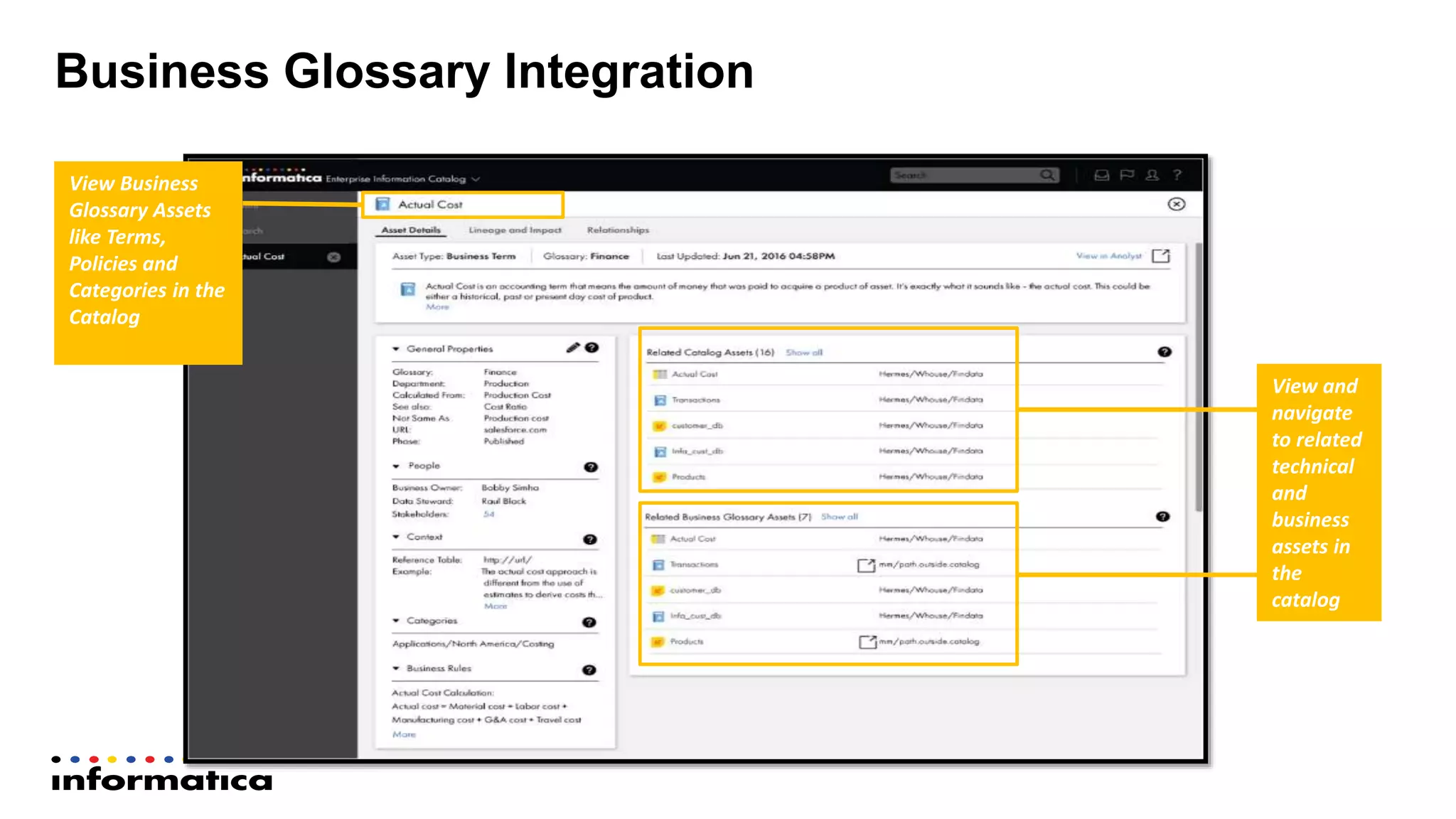Open Transactions in Related Catalog Assets
1456x819 pixels.
point(696,400)
